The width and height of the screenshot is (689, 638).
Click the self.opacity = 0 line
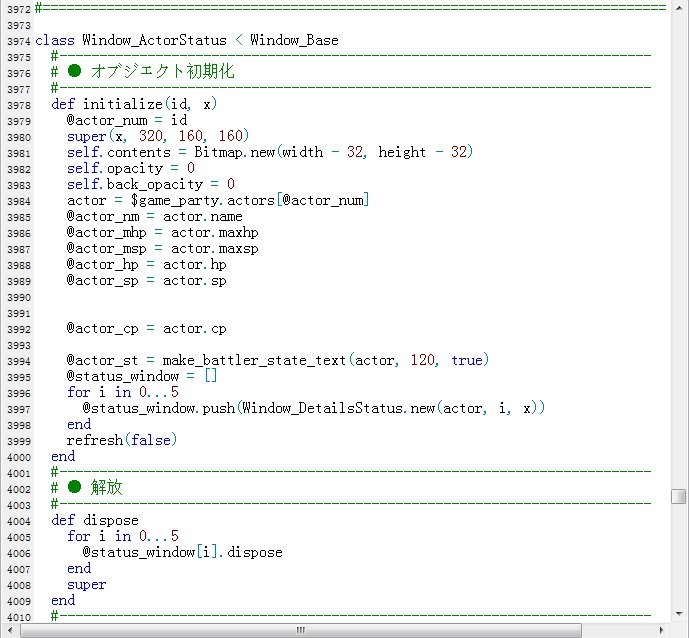click(131, 168)
